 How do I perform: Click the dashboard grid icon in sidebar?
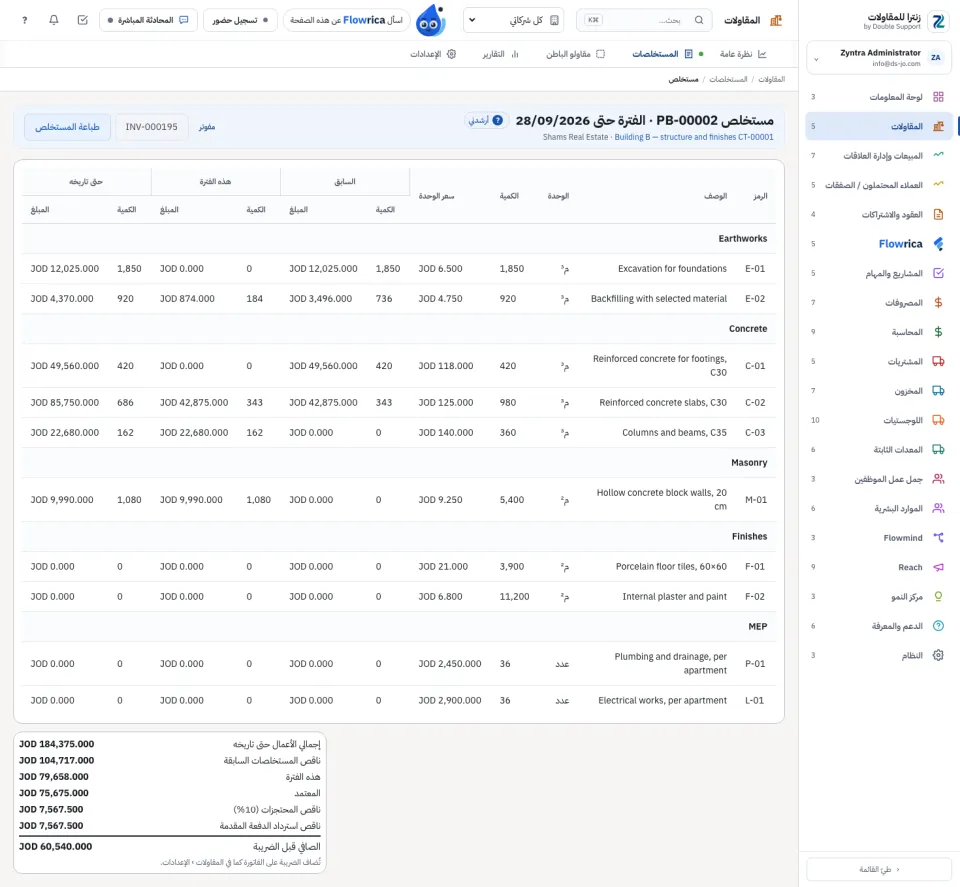pos(938,97)
